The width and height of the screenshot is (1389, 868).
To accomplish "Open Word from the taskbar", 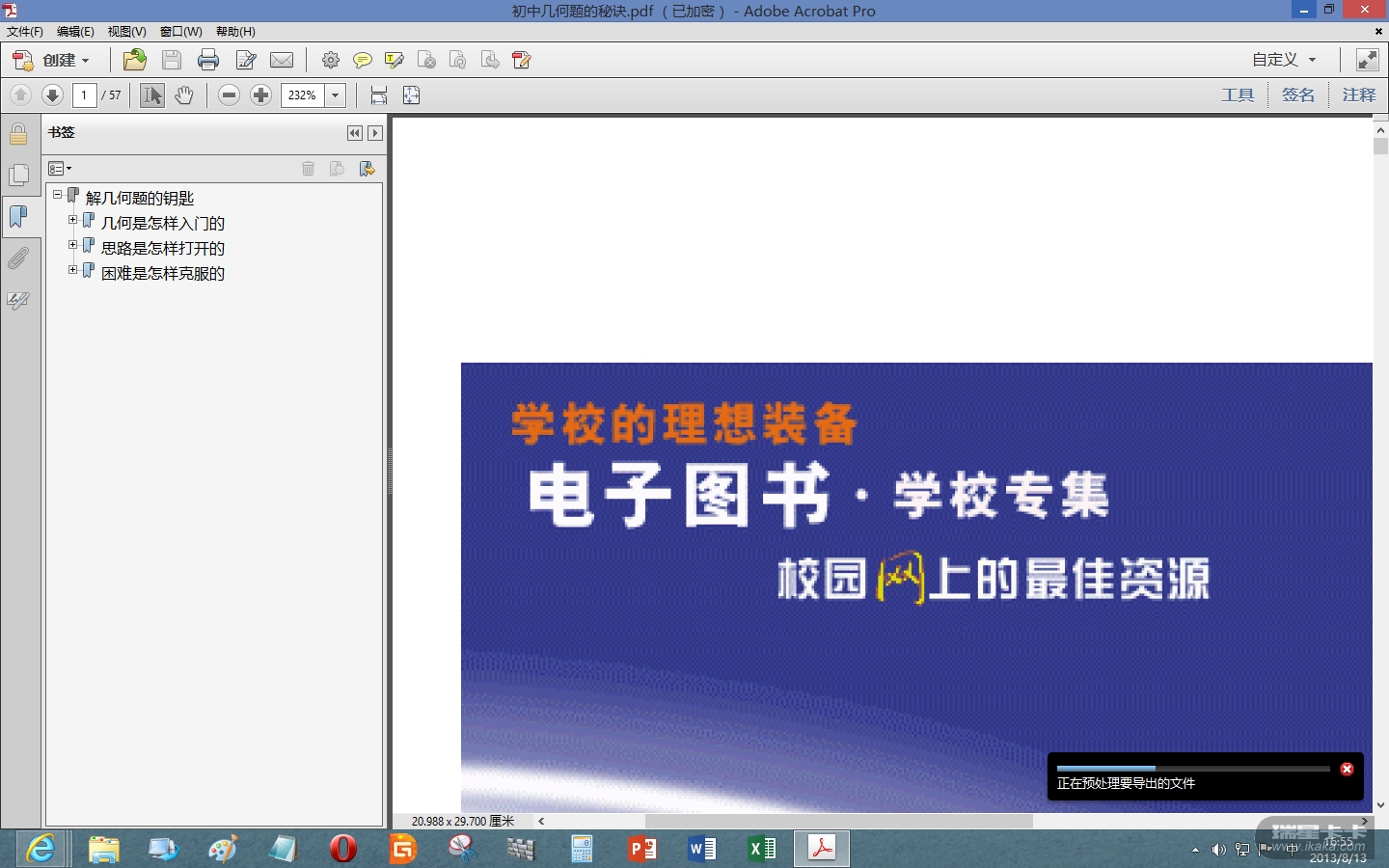I will [701, 849].
